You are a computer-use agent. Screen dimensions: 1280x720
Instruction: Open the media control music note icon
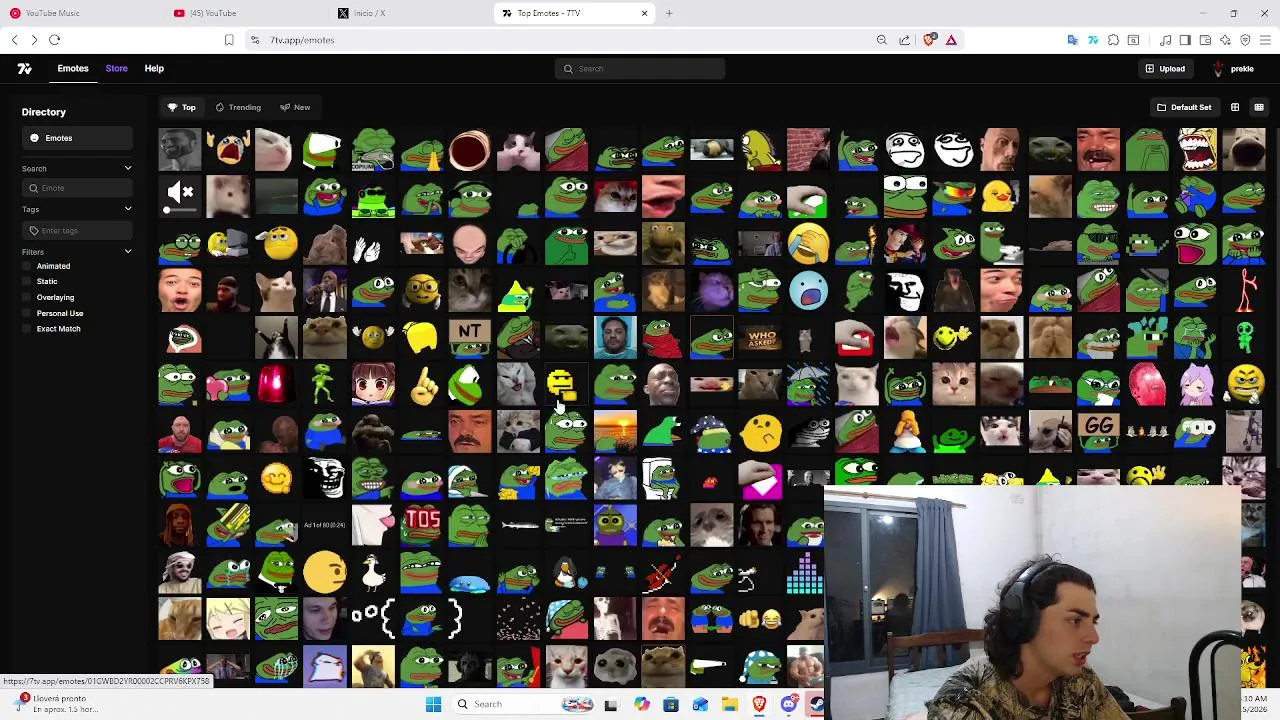pos(1166,40)
